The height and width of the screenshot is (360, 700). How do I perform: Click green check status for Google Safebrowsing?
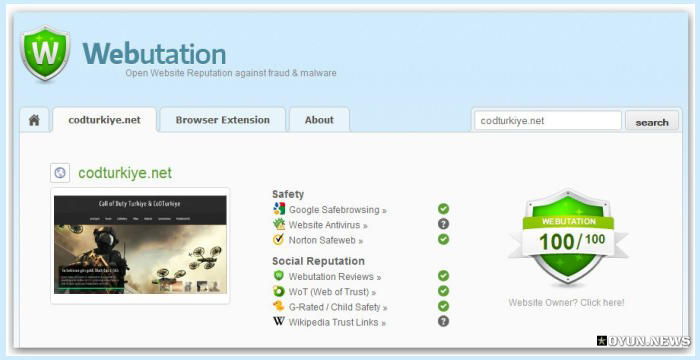tap(443, 209)
